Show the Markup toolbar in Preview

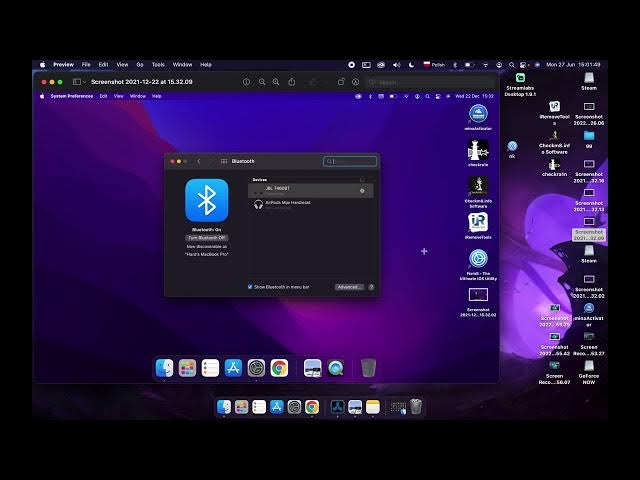pyautogui.click(x=356, y=82)
